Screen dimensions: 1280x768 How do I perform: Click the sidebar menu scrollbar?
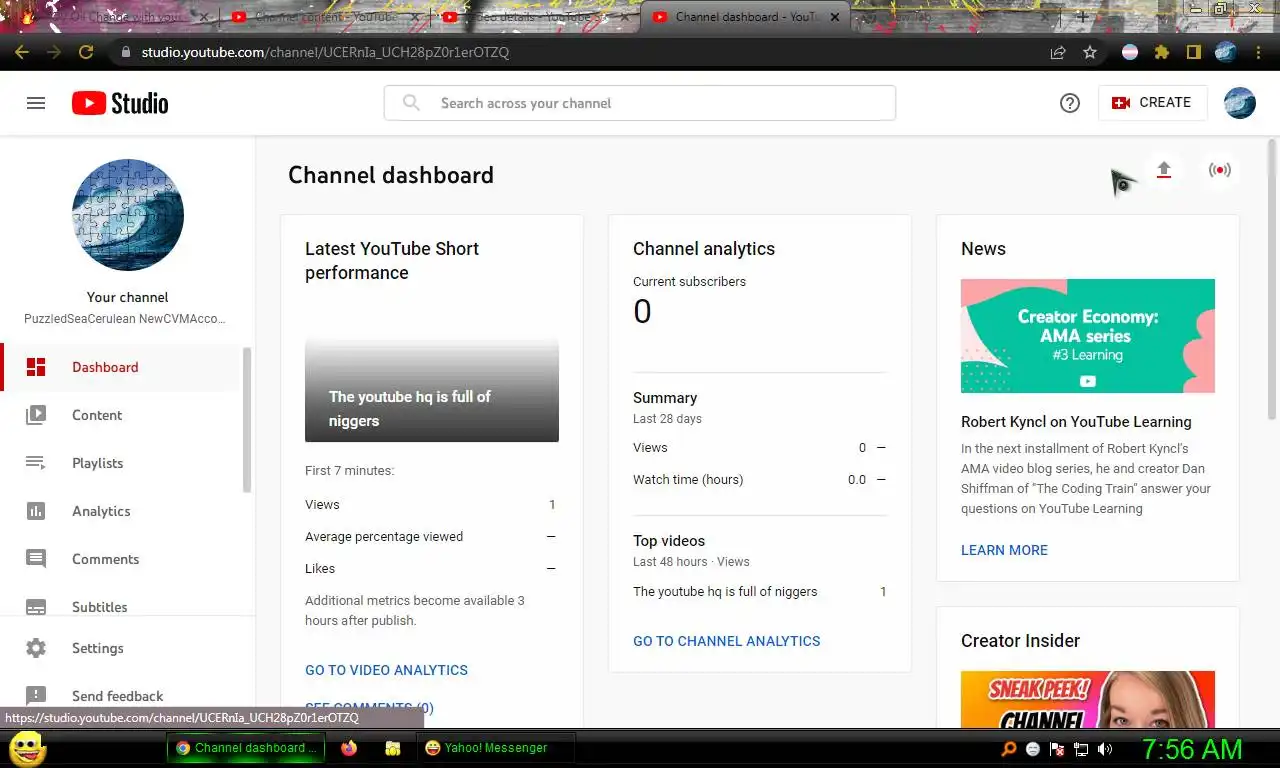[x=247, y=420]
